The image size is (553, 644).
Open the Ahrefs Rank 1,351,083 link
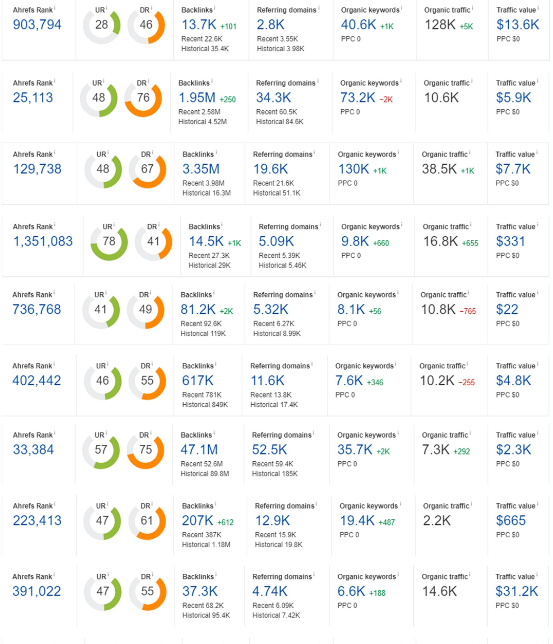pyautogui.click(x=43, y=242)
